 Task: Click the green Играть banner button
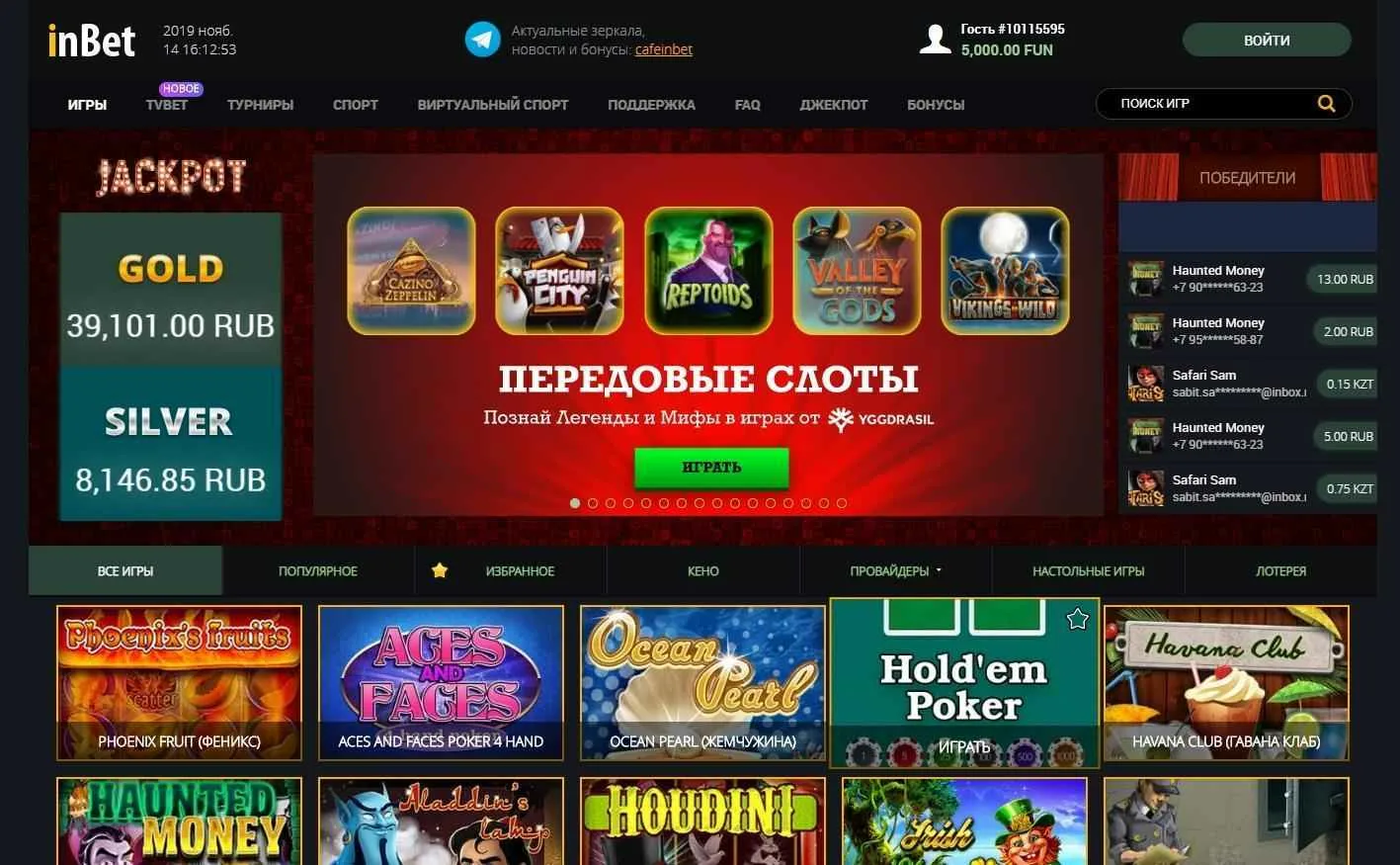(711, 467)
